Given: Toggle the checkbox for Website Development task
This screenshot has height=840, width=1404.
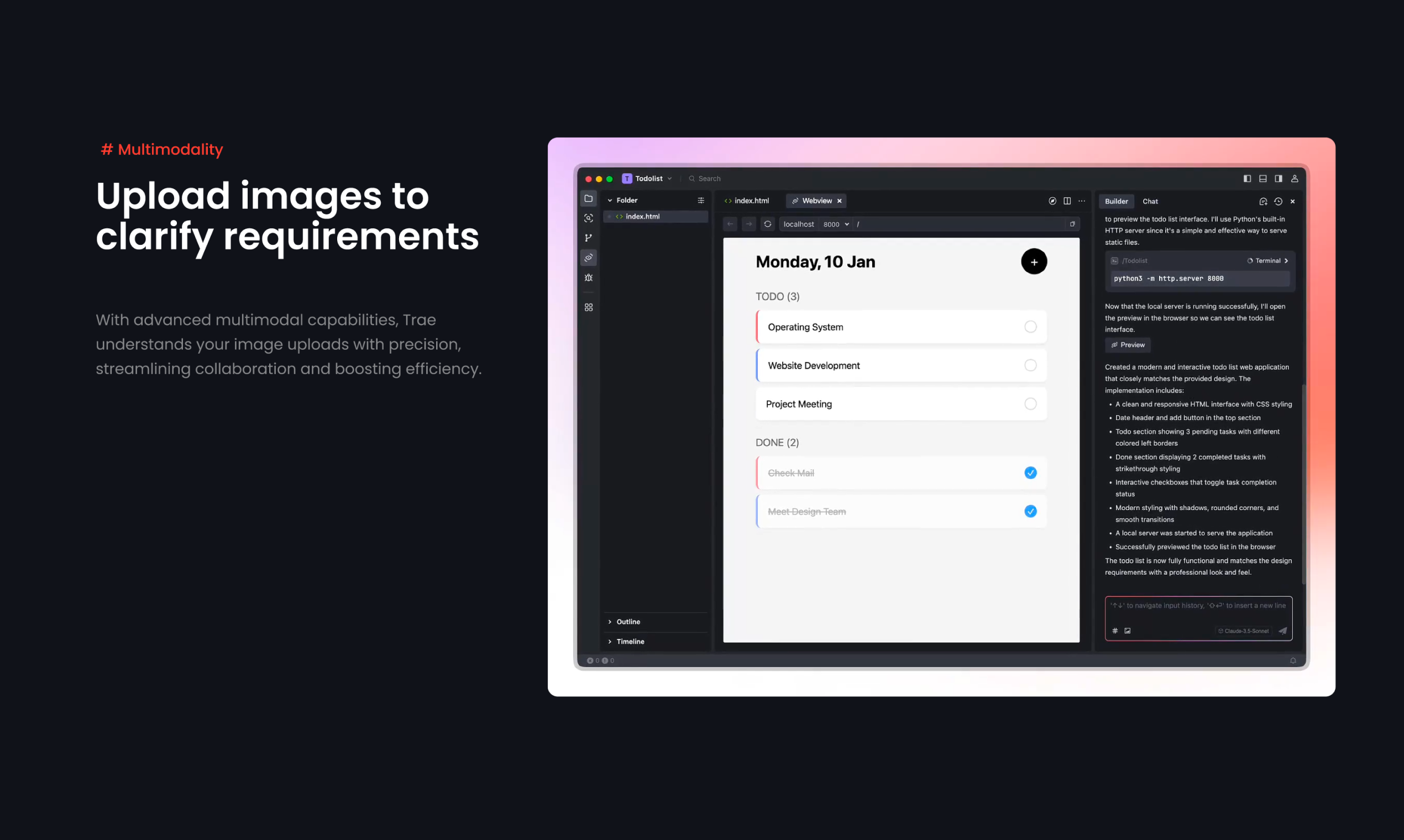Looking at the screenshot, I should pyautogui.click(x=1030, y=365).
